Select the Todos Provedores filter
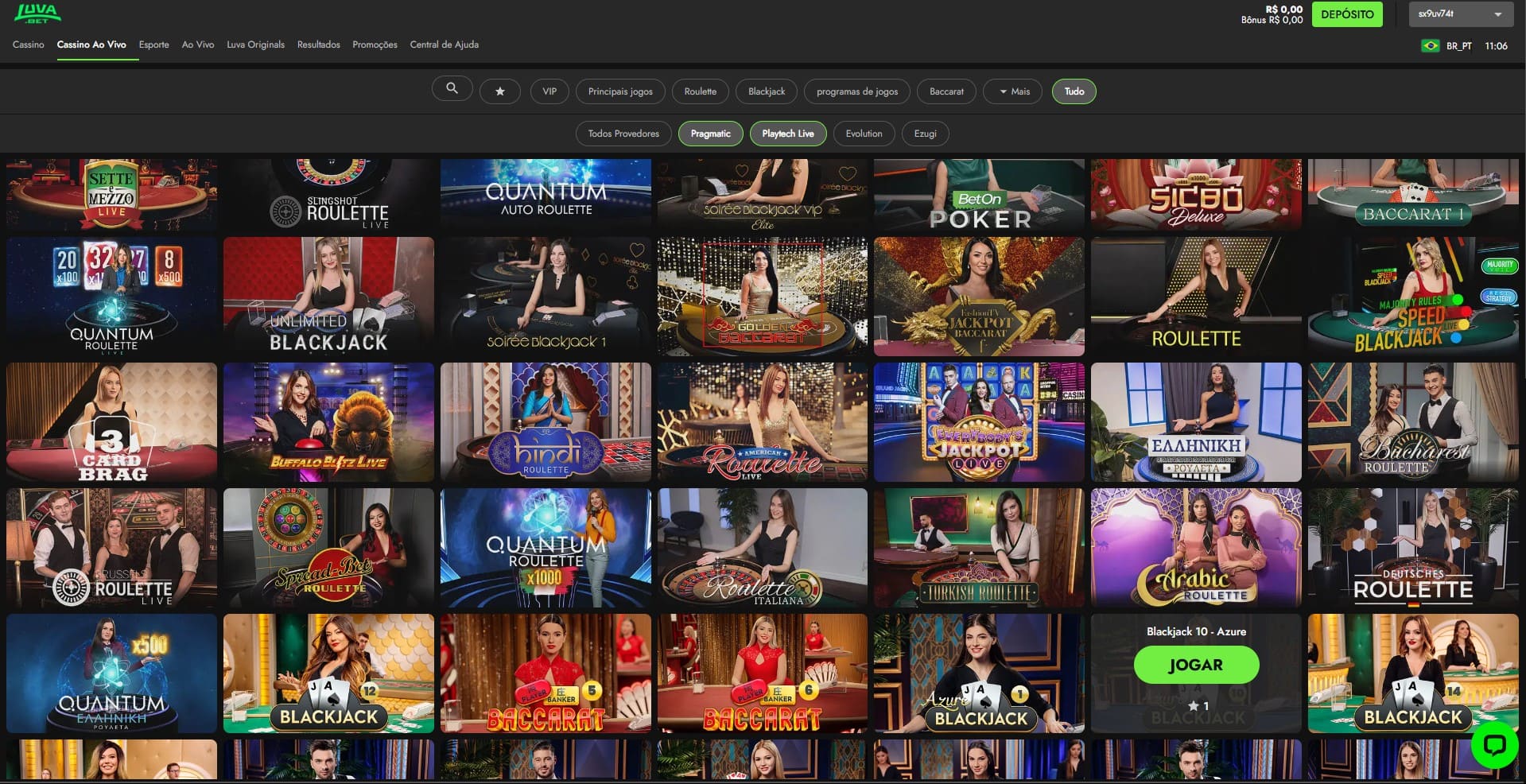This screenshot has height=784, width=1526. (623, 134)
